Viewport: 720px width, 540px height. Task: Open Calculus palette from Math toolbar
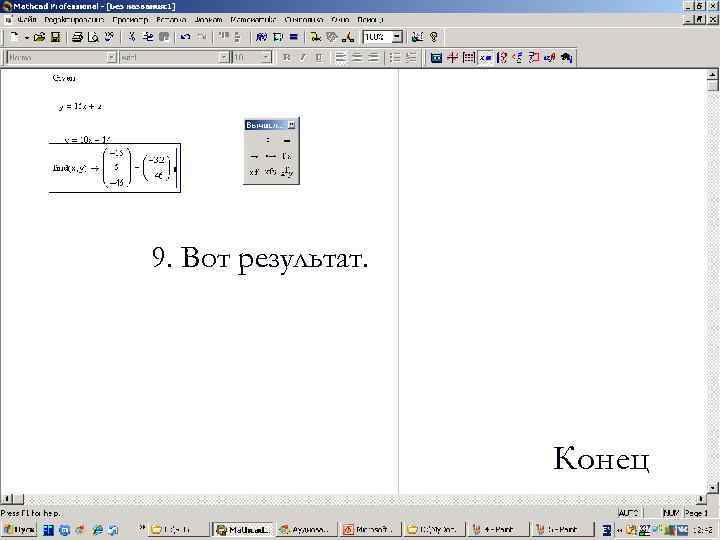501,57
